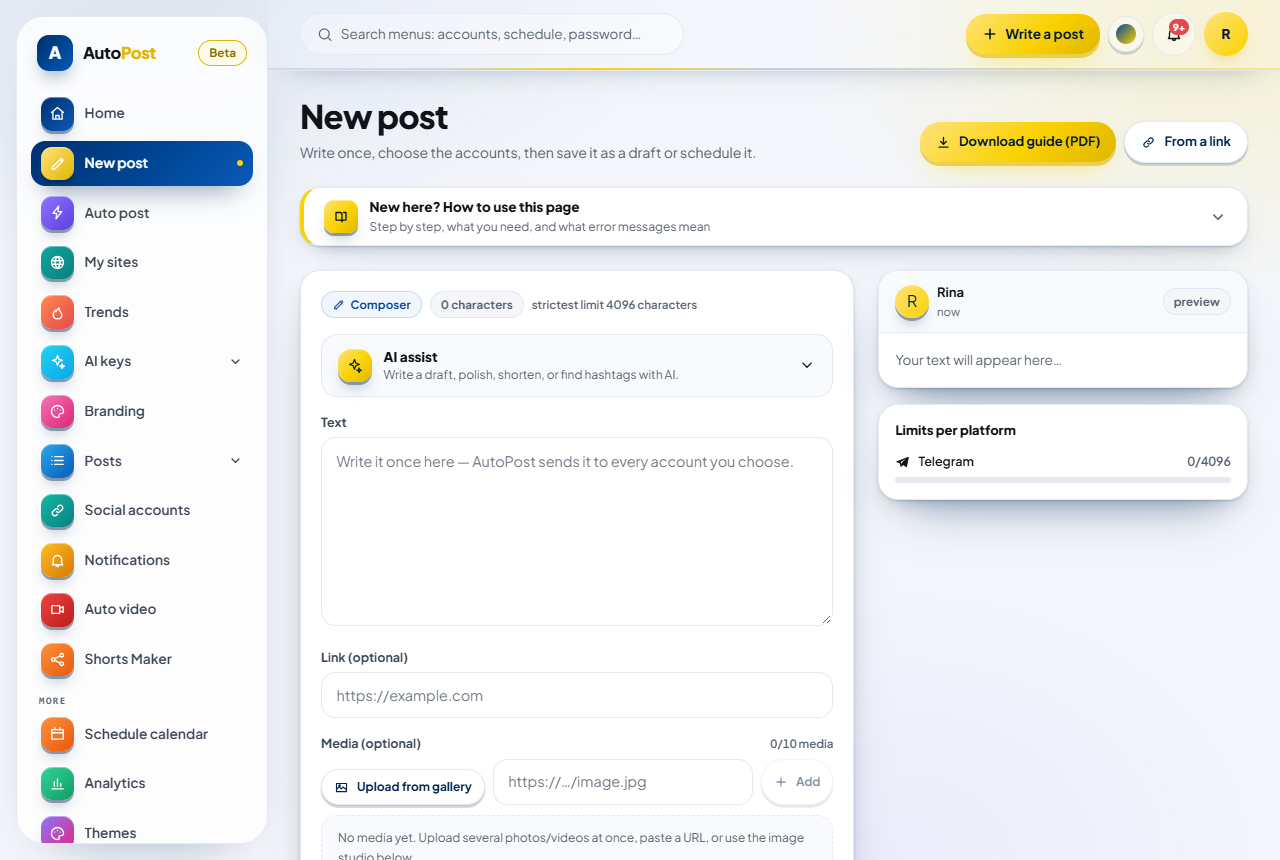Screen dimensions: 1280x860
Task: Click the AutoPost logo icon
Action: 55,53
